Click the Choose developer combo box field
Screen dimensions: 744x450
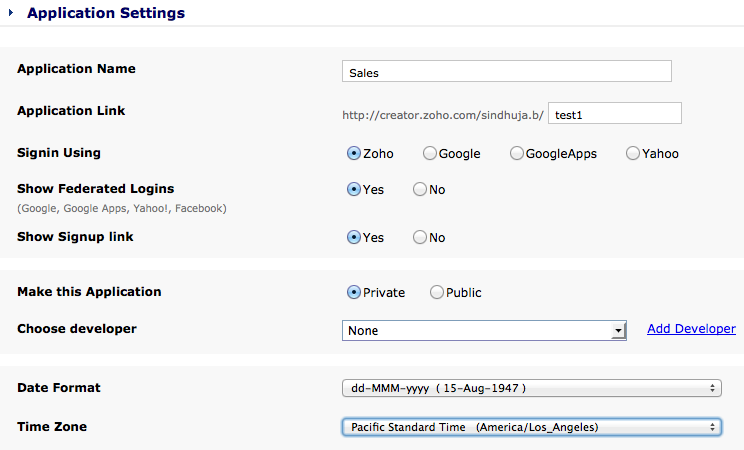click(x=476, y=331)
